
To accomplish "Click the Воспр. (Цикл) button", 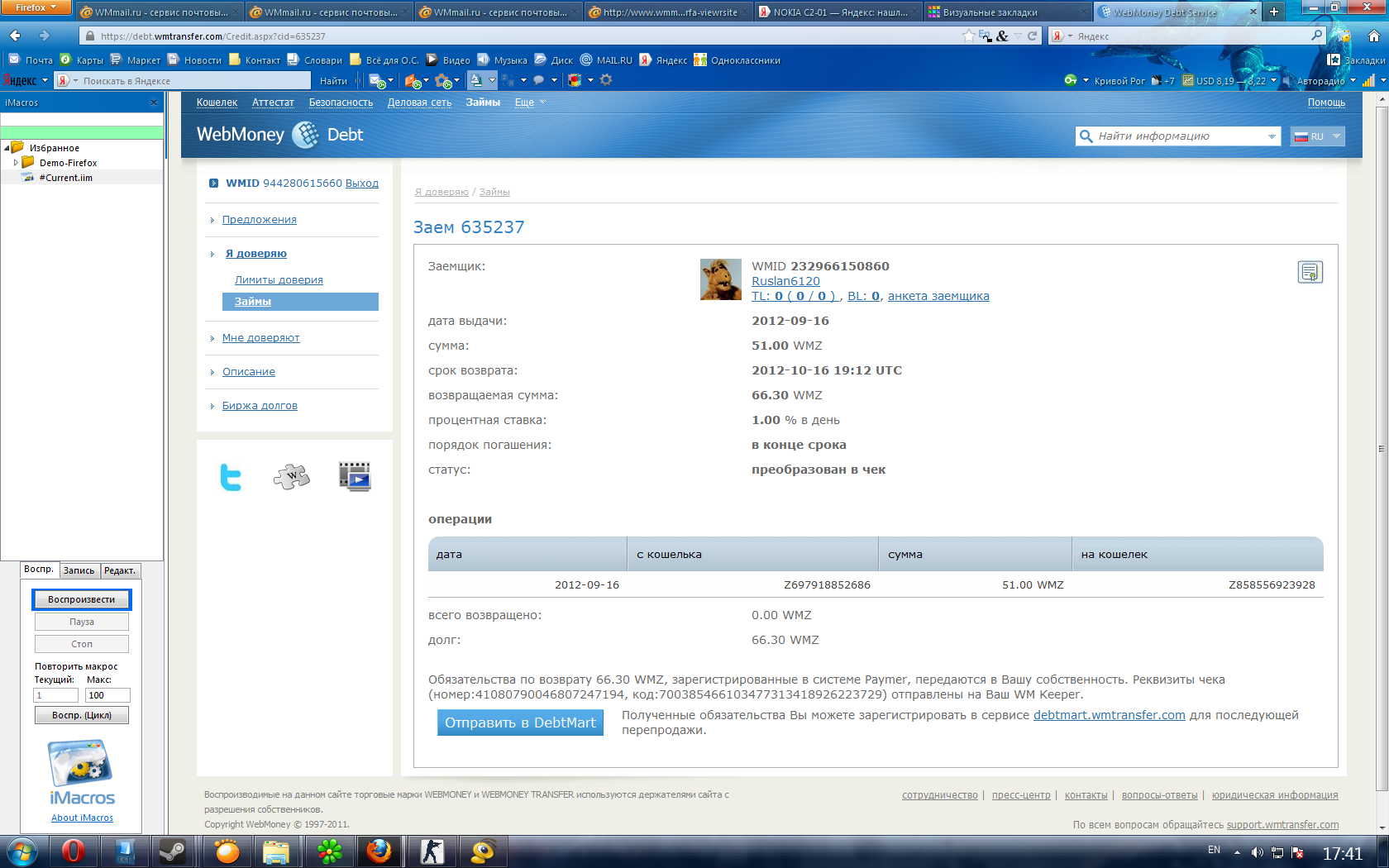I will point(82,715).
